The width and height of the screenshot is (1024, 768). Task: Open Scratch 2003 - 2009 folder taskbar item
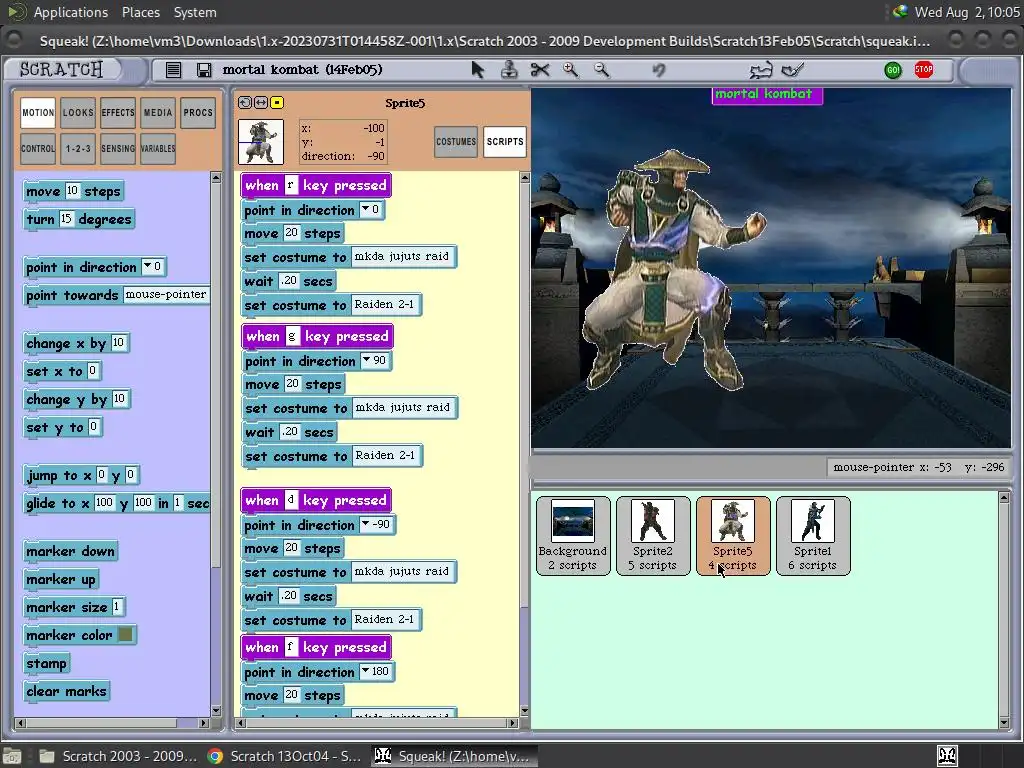point(118,756)
